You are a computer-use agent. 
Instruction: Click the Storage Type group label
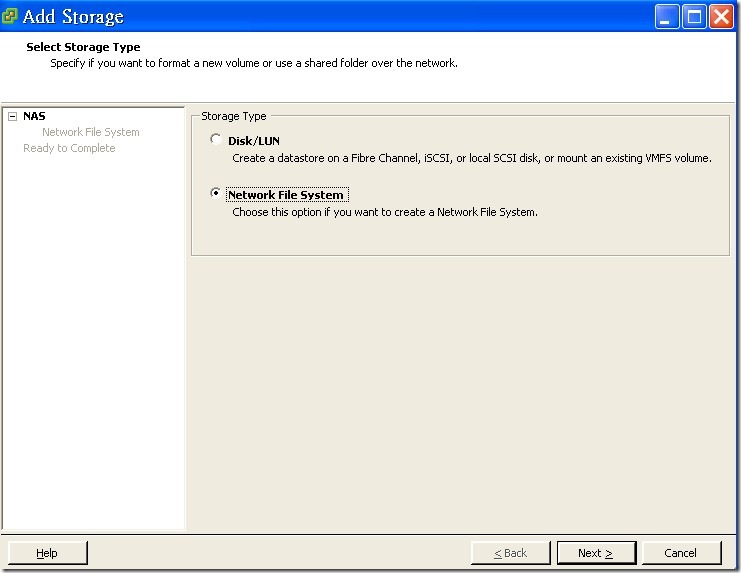[234, 116]
